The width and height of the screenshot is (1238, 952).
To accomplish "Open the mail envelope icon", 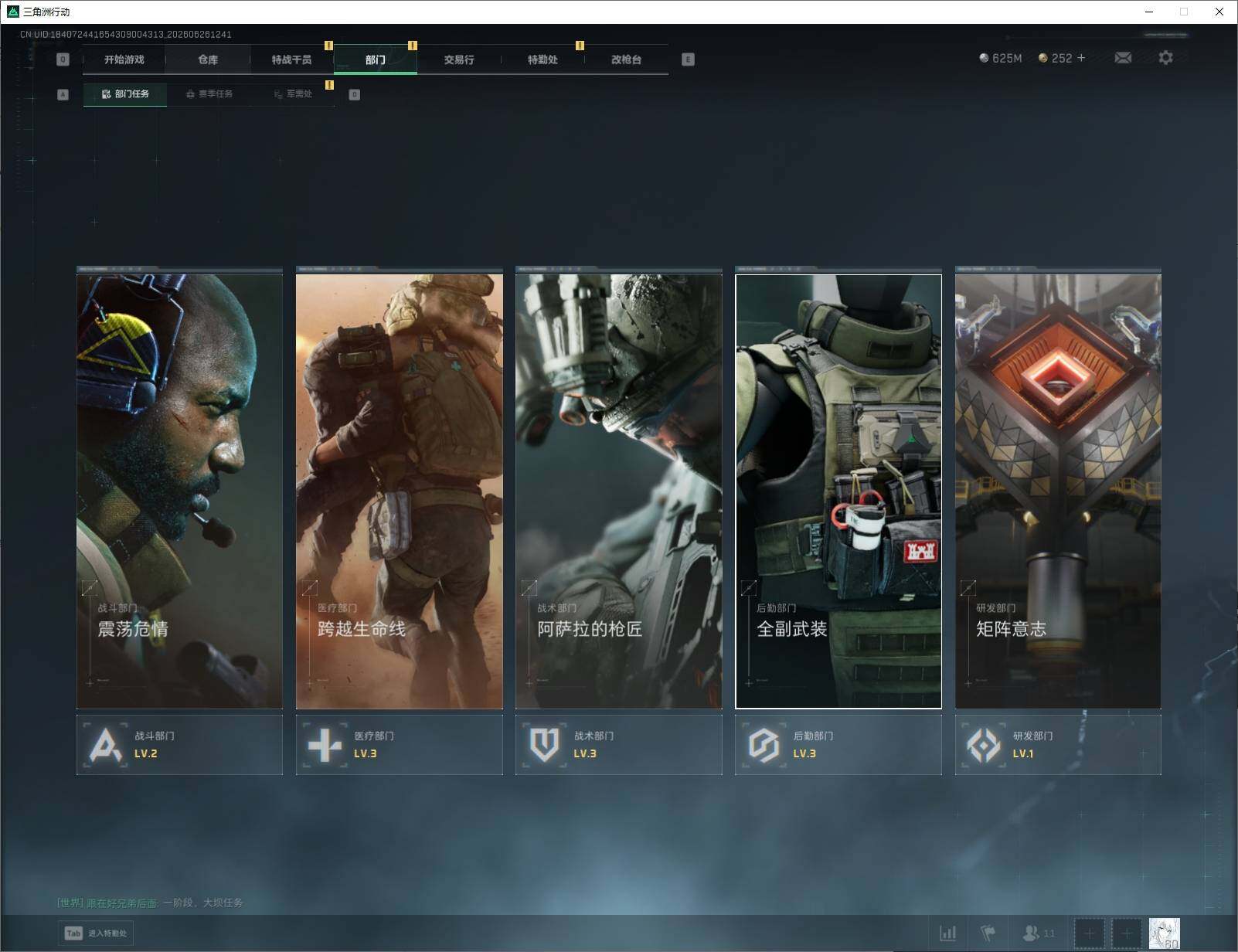I will coord(1123,58).
